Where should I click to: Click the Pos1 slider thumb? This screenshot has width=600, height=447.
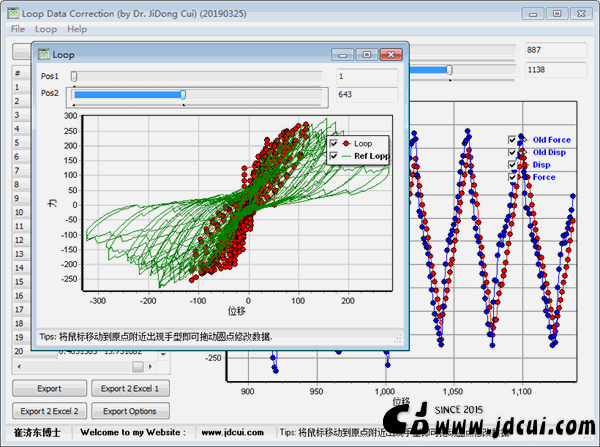point(74,77)
